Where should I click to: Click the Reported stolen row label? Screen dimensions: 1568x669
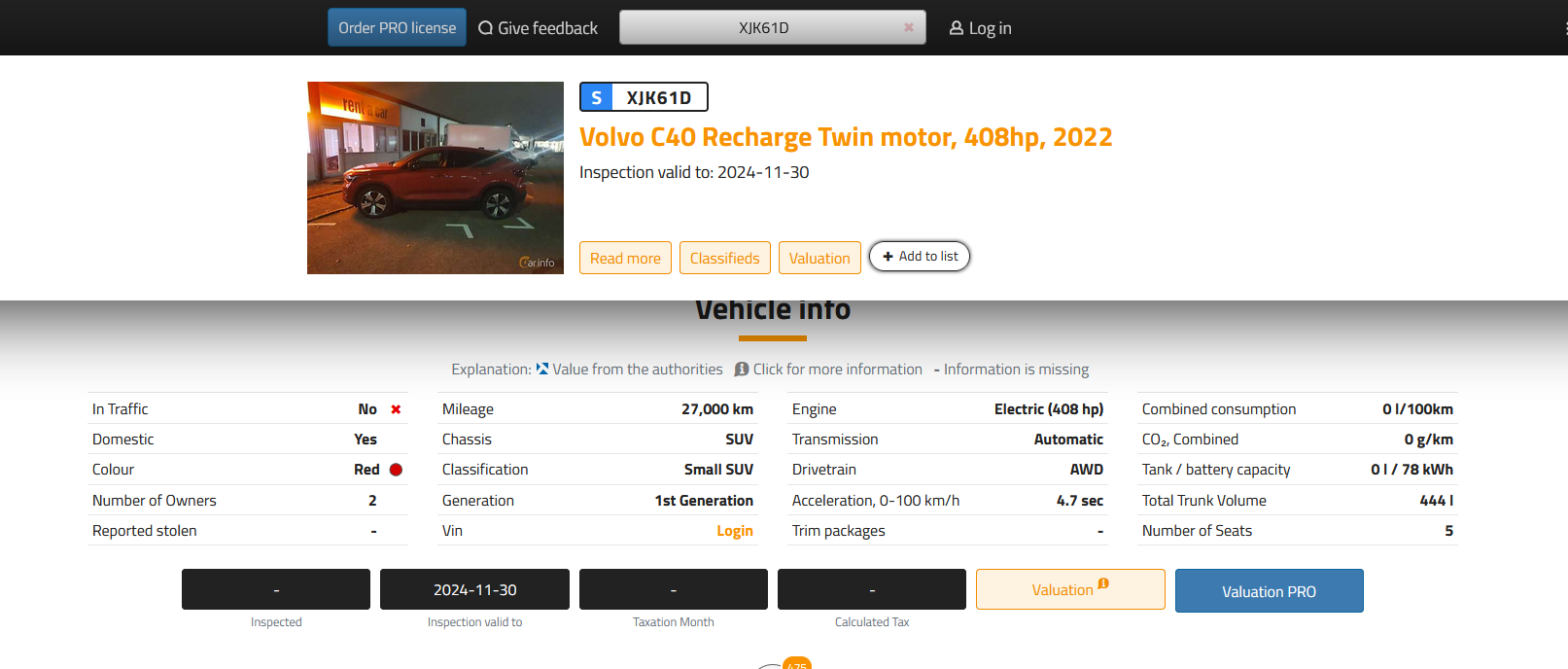145,531
